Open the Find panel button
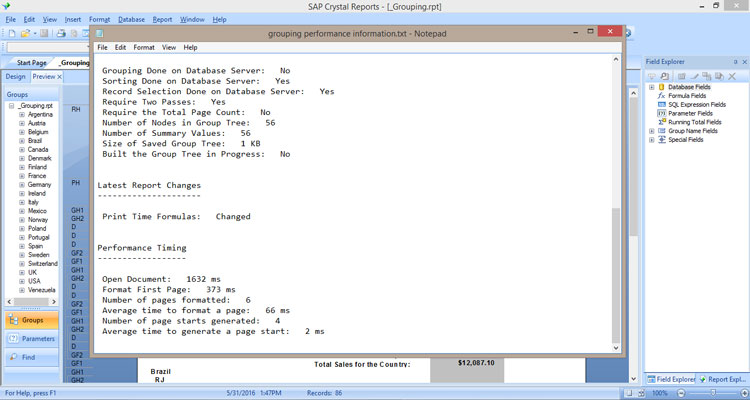Image resolution: width=750 pixels, height=400 pixels. [x=32, y=357]
